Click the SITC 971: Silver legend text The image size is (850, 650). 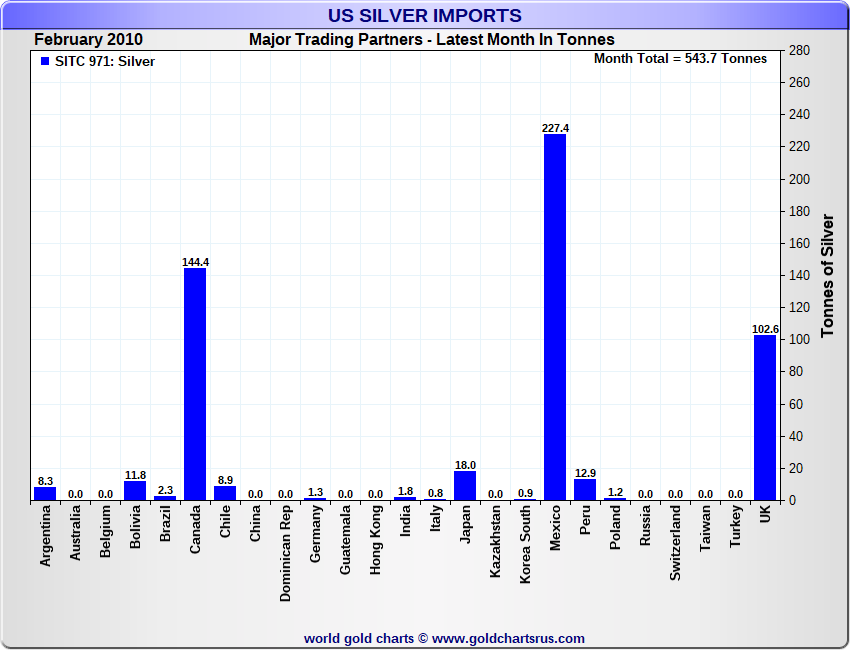click(x=105, y=62)
